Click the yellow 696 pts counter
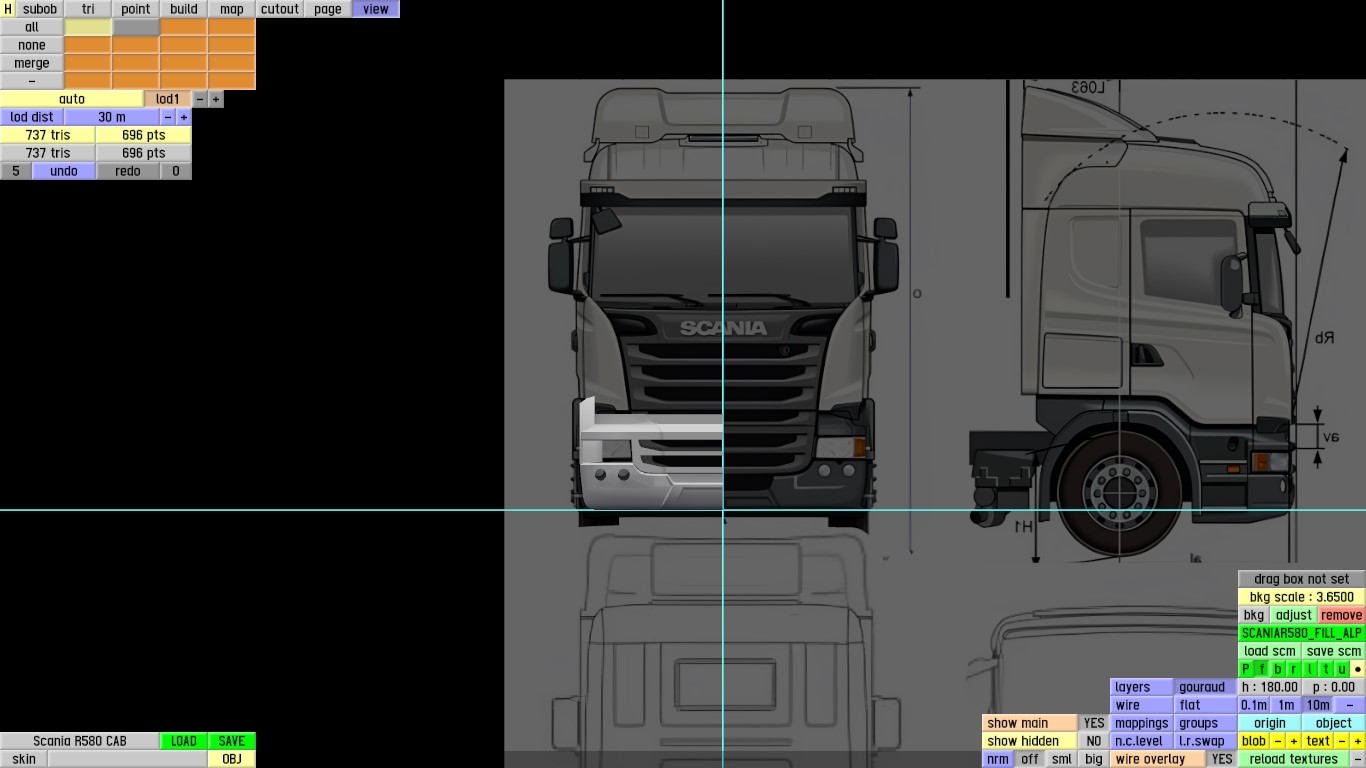Viewport: 1366px width, 768px height. coord(144,135)
